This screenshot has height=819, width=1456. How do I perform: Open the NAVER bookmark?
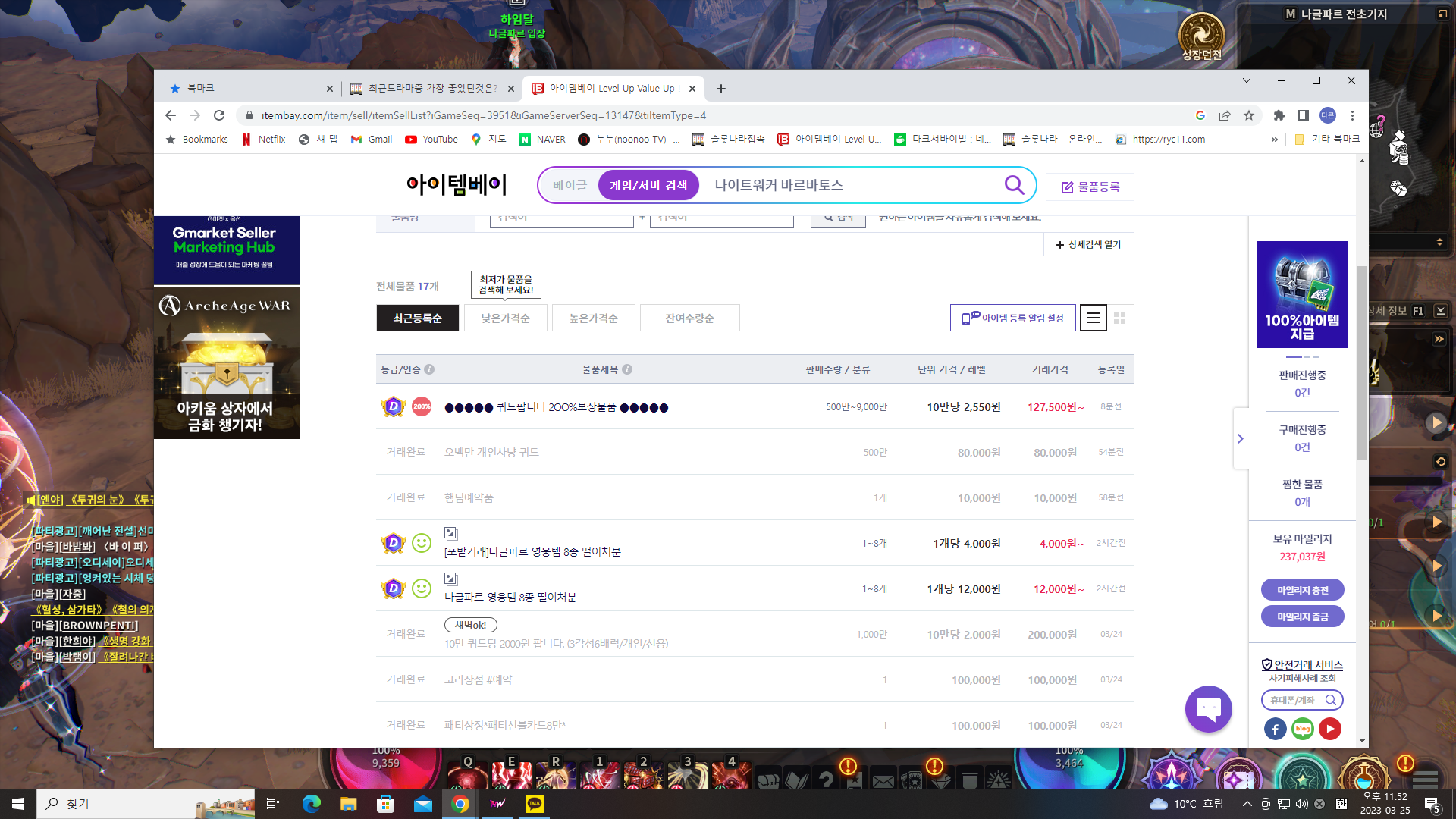coord(542,140)
